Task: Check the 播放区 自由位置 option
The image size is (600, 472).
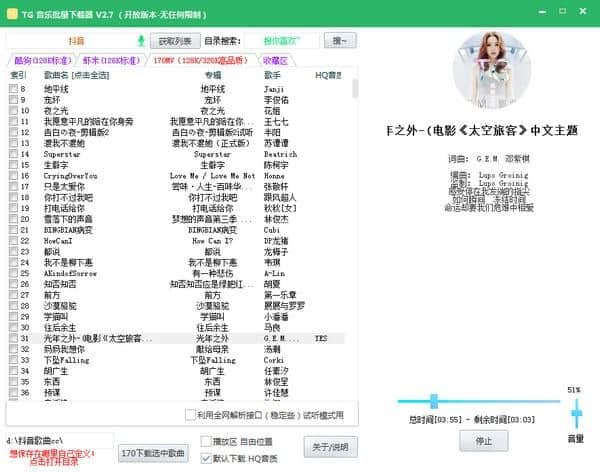Action: tap(207, 441)
